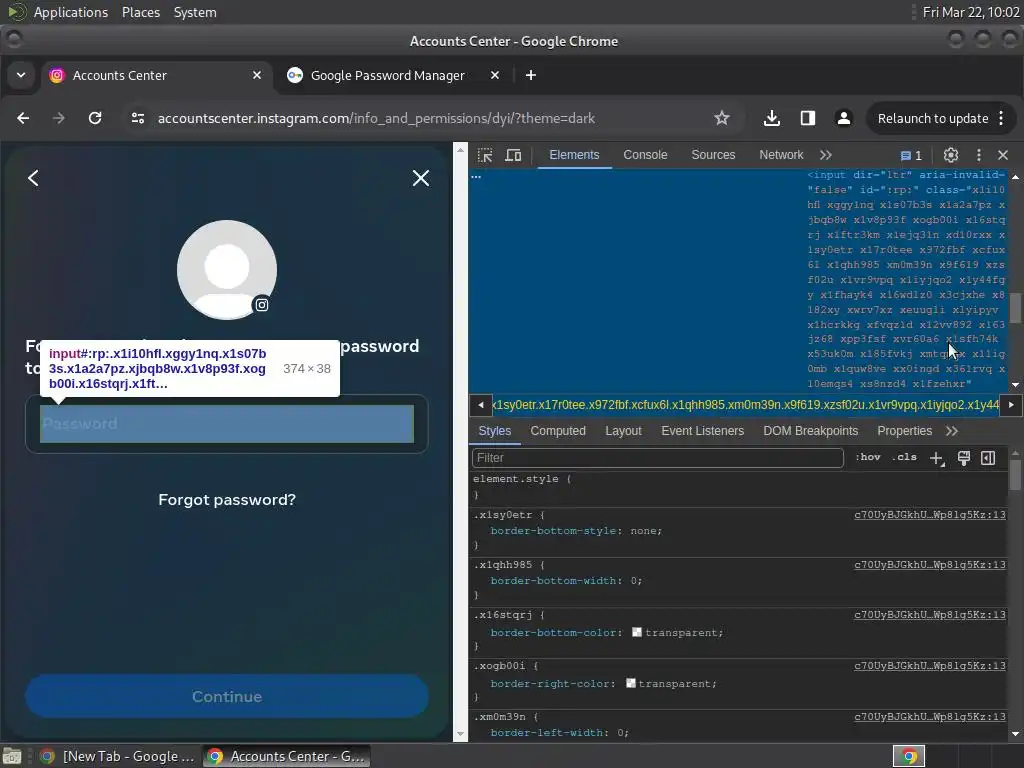Open the Places menu
The image size is (1024, 768).
pyautogui.click(x=140, y=12)
